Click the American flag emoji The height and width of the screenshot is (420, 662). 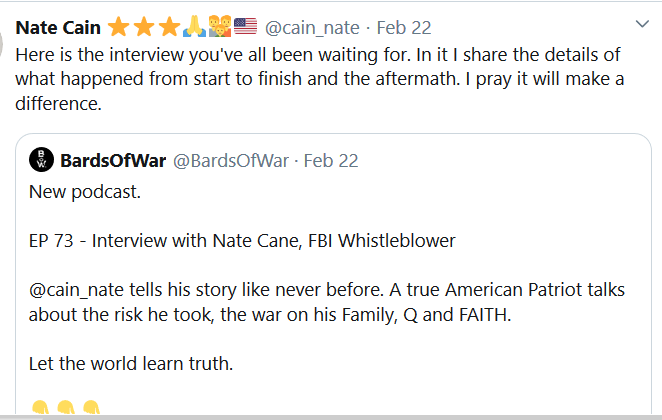coord(245,26)
